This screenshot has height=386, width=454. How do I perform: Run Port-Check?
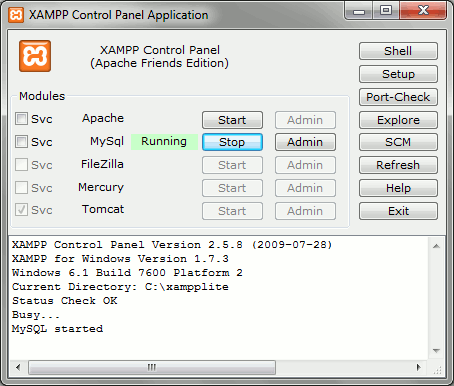[398, 97]
